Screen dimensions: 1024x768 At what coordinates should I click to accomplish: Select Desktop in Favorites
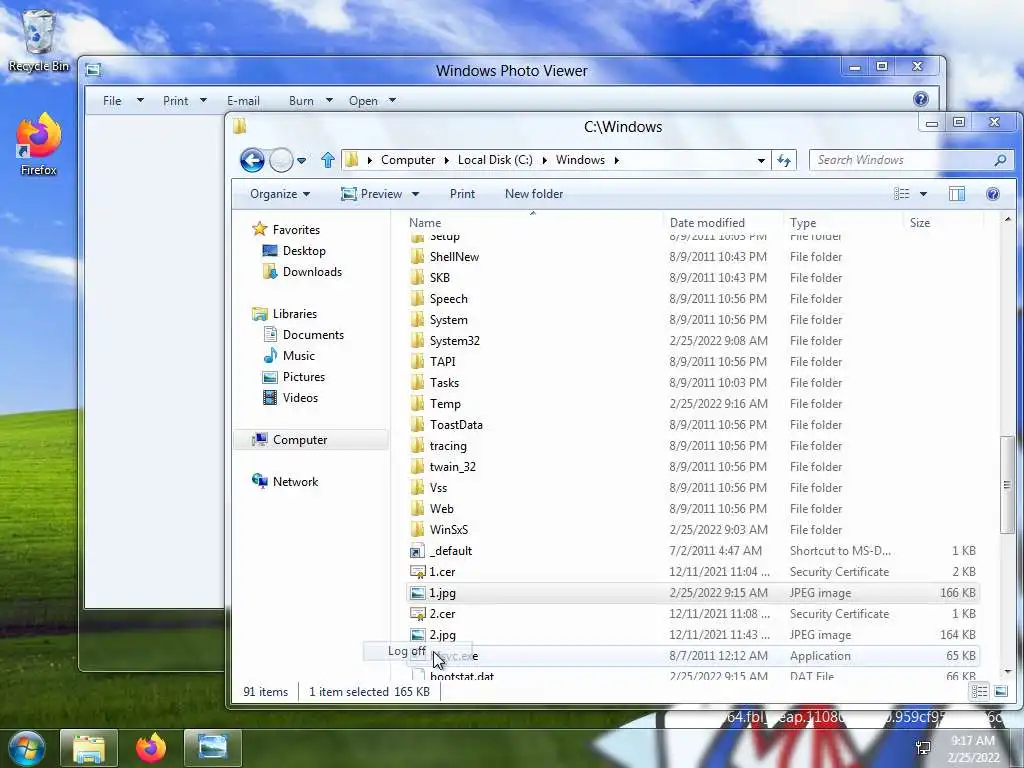point(304,251)
